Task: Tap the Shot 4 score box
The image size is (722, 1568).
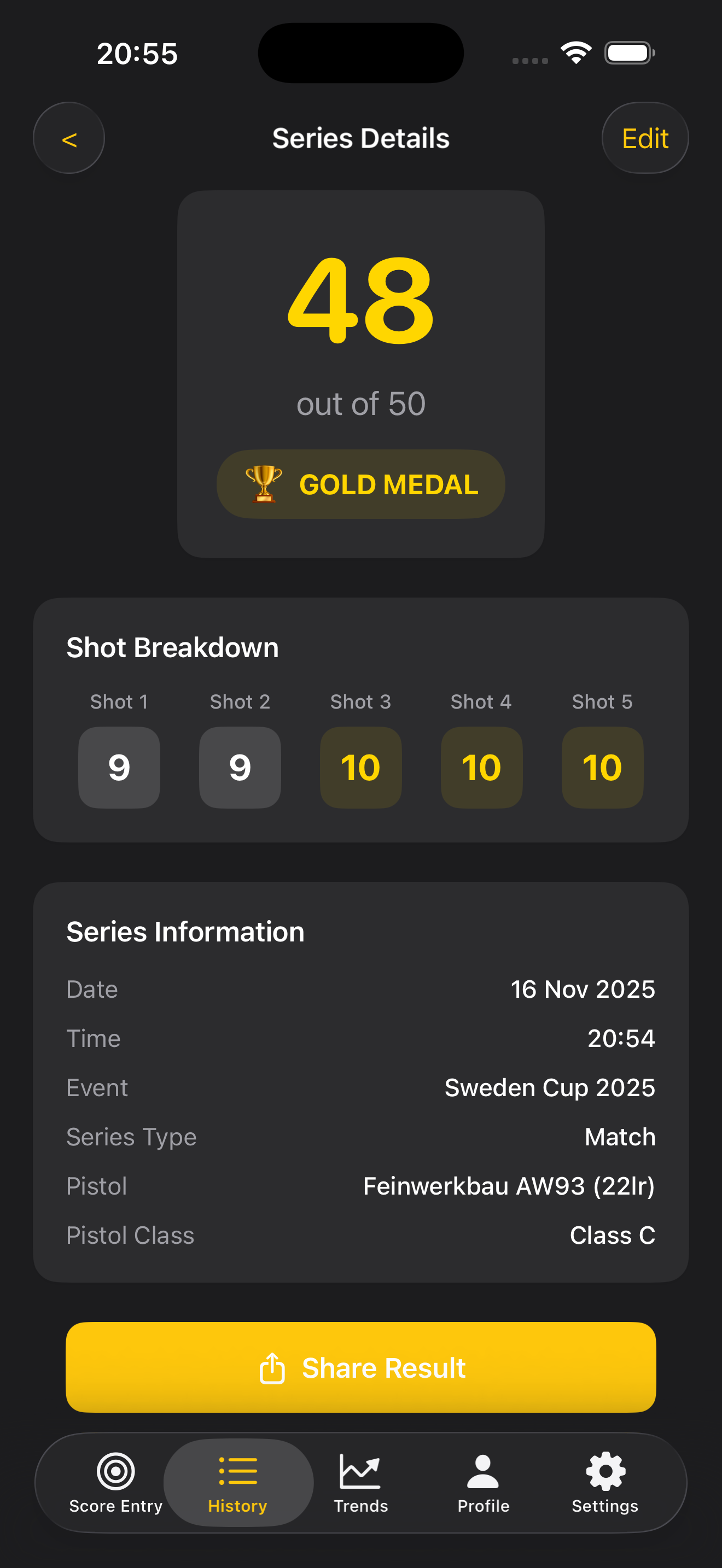Action: [x=481, y=767]
